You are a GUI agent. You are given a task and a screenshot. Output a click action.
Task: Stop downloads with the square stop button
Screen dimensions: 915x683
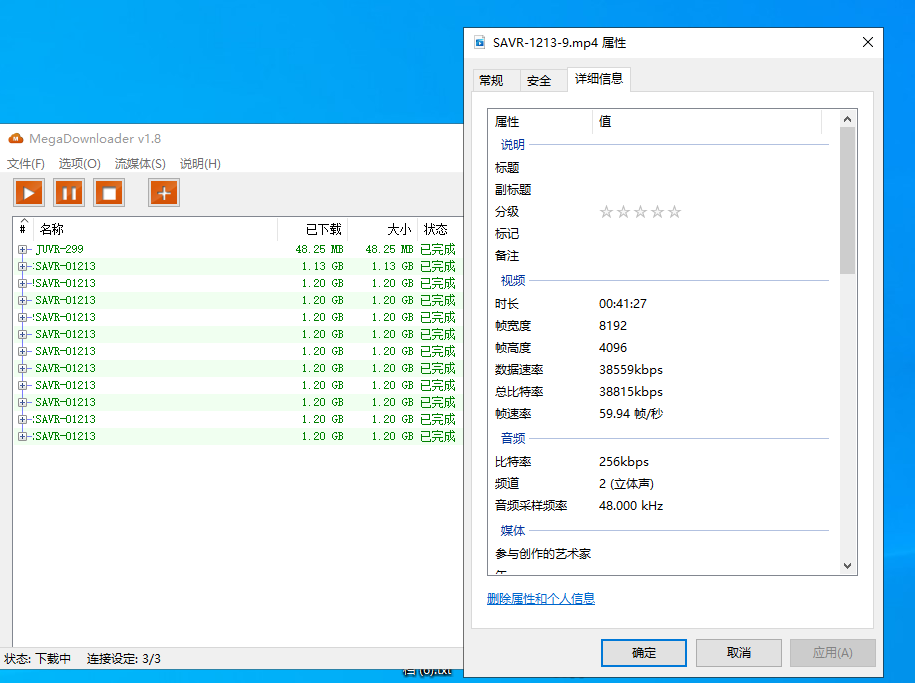click(x=109, y=193)
